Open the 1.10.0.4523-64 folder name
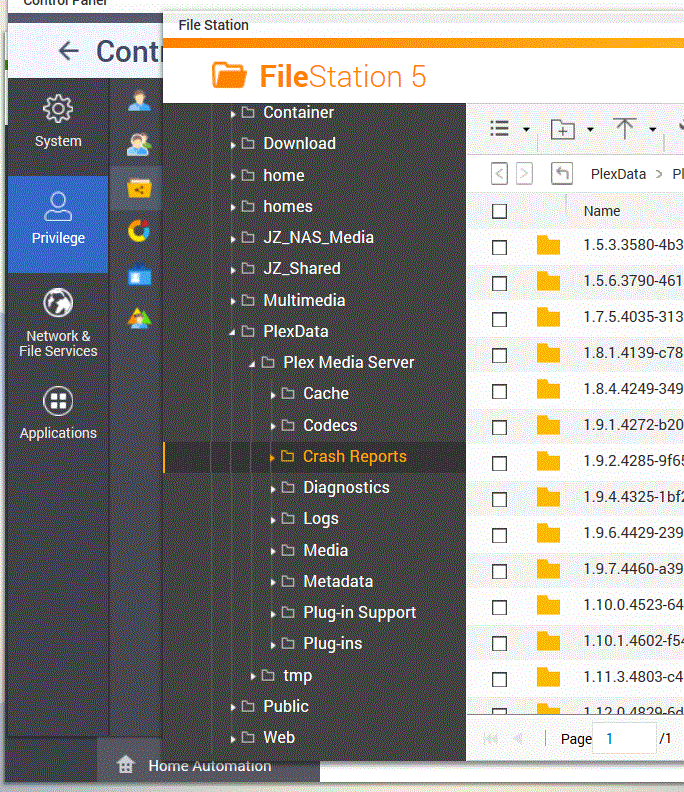684x792 pixels. coord(633,605)
